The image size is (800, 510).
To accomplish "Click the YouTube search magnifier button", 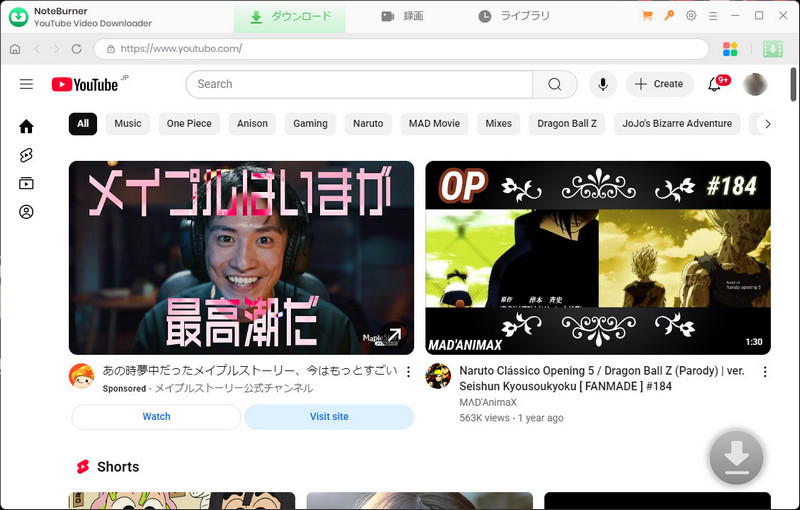I will point(555,84).
